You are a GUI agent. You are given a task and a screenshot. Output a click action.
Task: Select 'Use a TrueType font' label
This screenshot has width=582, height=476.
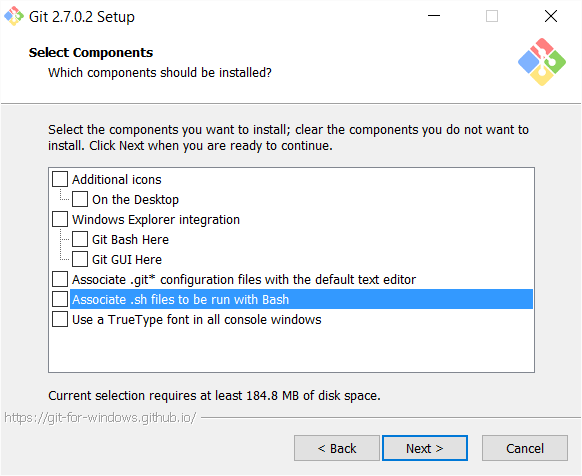click(x=197, y=320)
